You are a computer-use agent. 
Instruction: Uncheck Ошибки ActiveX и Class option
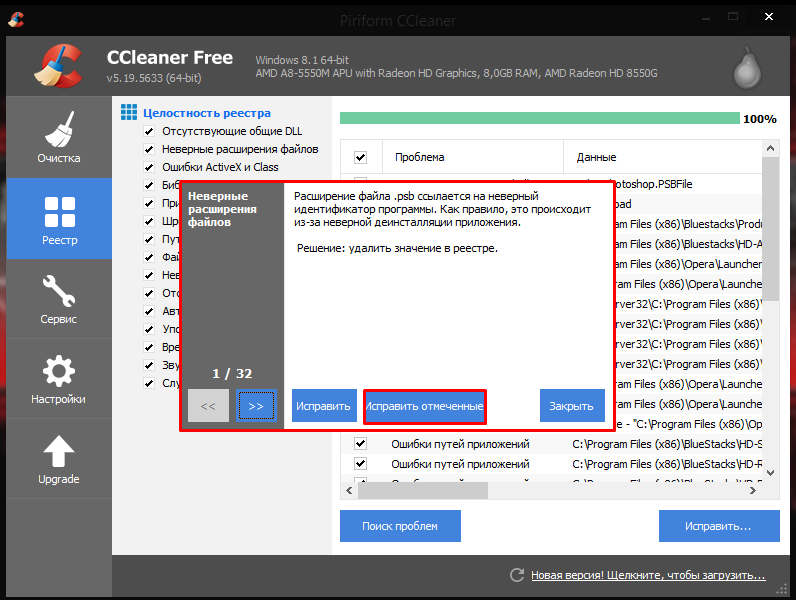point(149,168)
